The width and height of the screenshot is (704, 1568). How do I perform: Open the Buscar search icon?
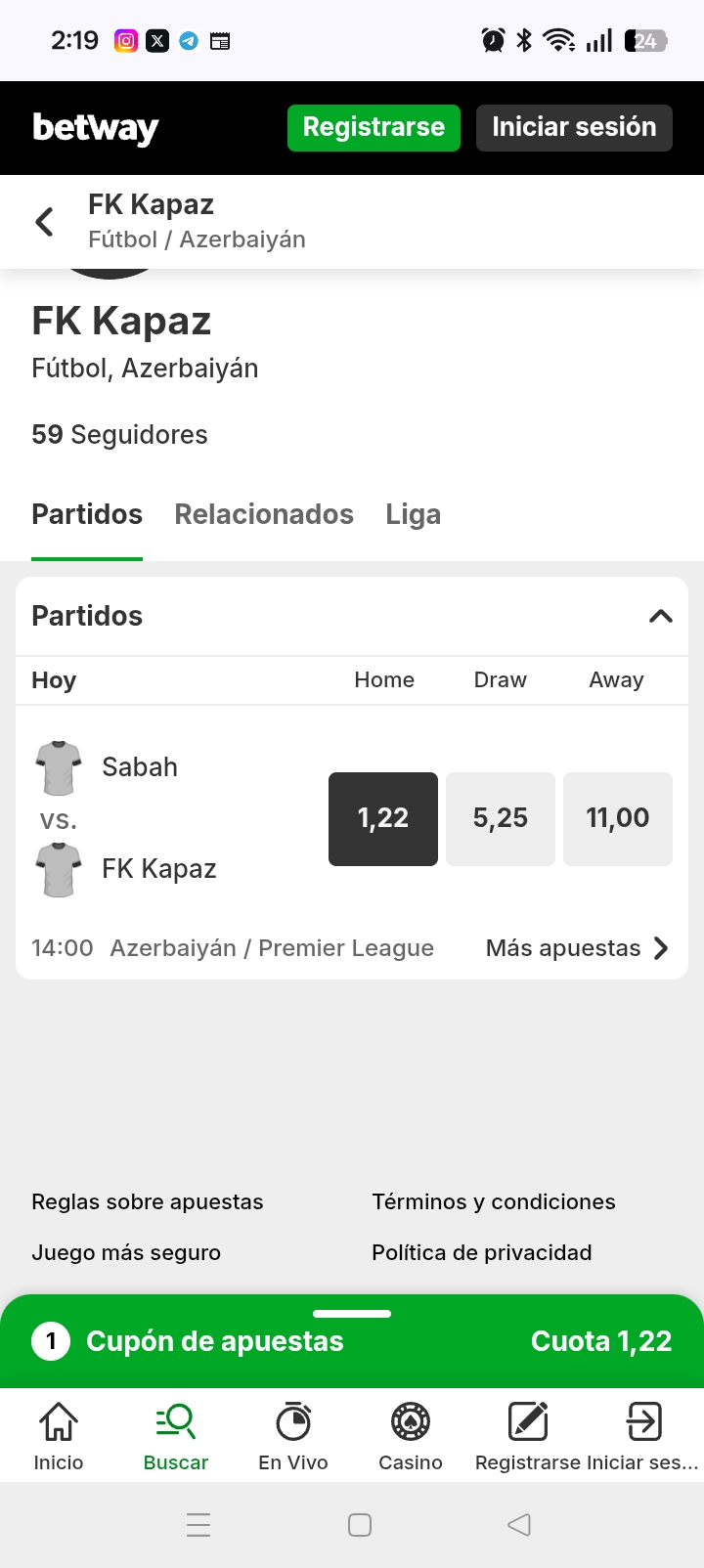pos(176,1422)
